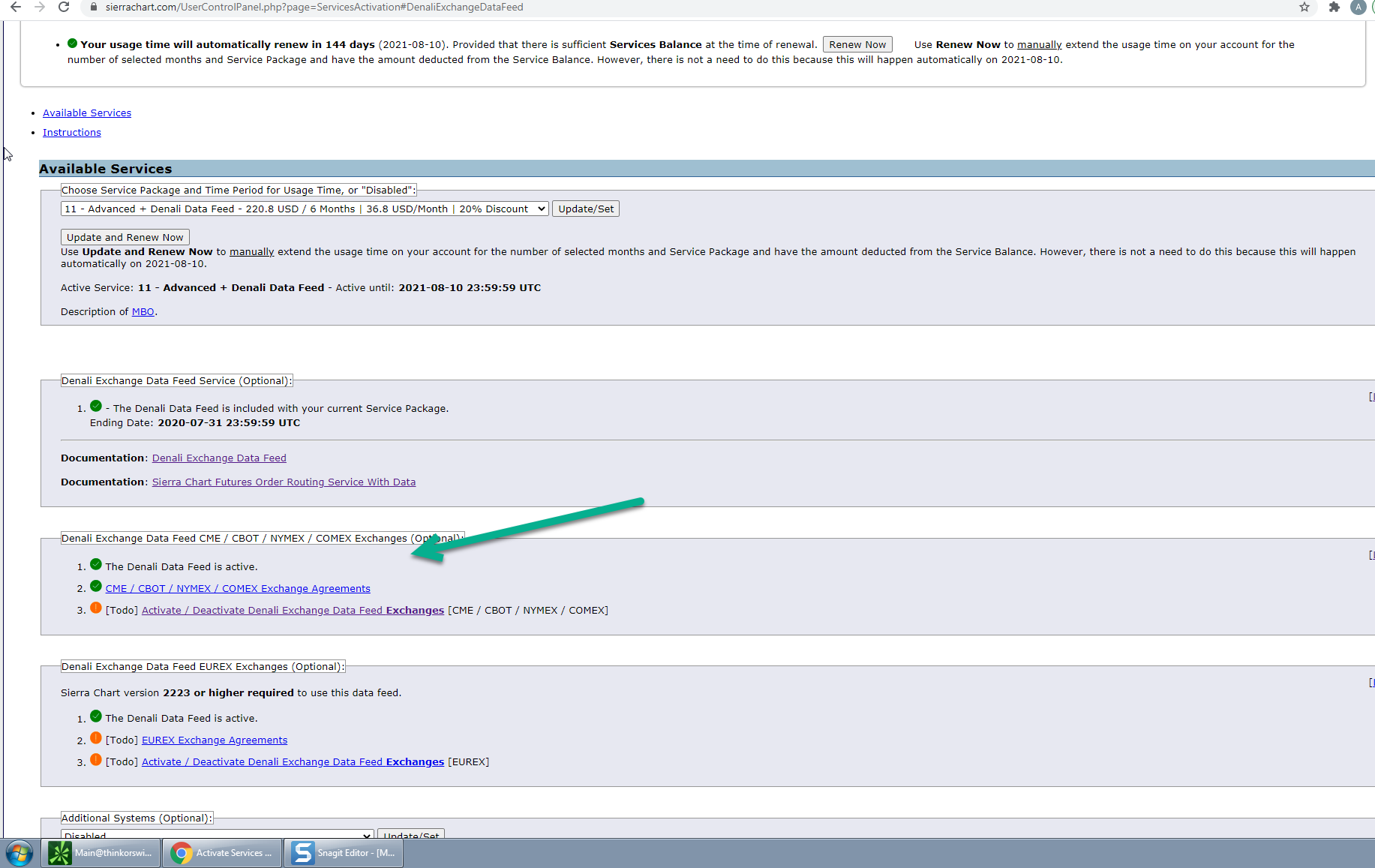The image size is (1375, 868).
Task: Open the Windows Start menu
Action: [19, 853]
